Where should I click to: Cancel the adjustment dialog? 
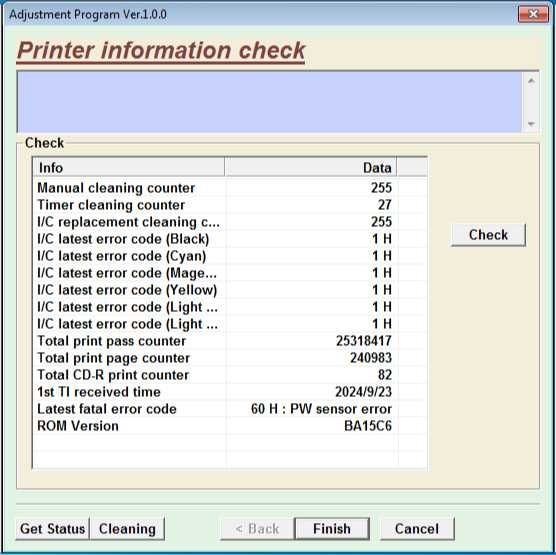(x=417, y=528)
